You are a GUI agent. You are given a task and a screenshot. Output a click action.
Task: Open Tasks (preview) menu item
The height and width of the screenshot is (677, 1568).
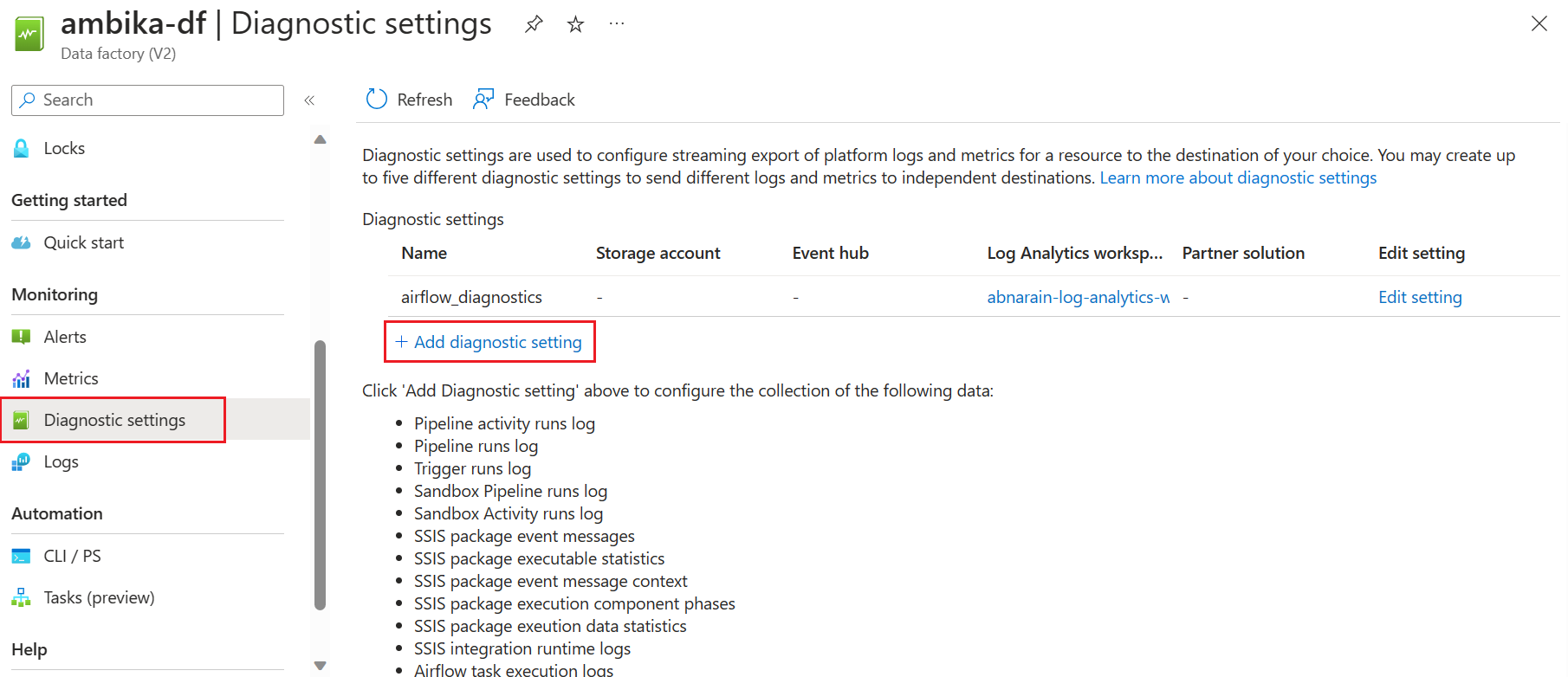(x=99, y=598)
